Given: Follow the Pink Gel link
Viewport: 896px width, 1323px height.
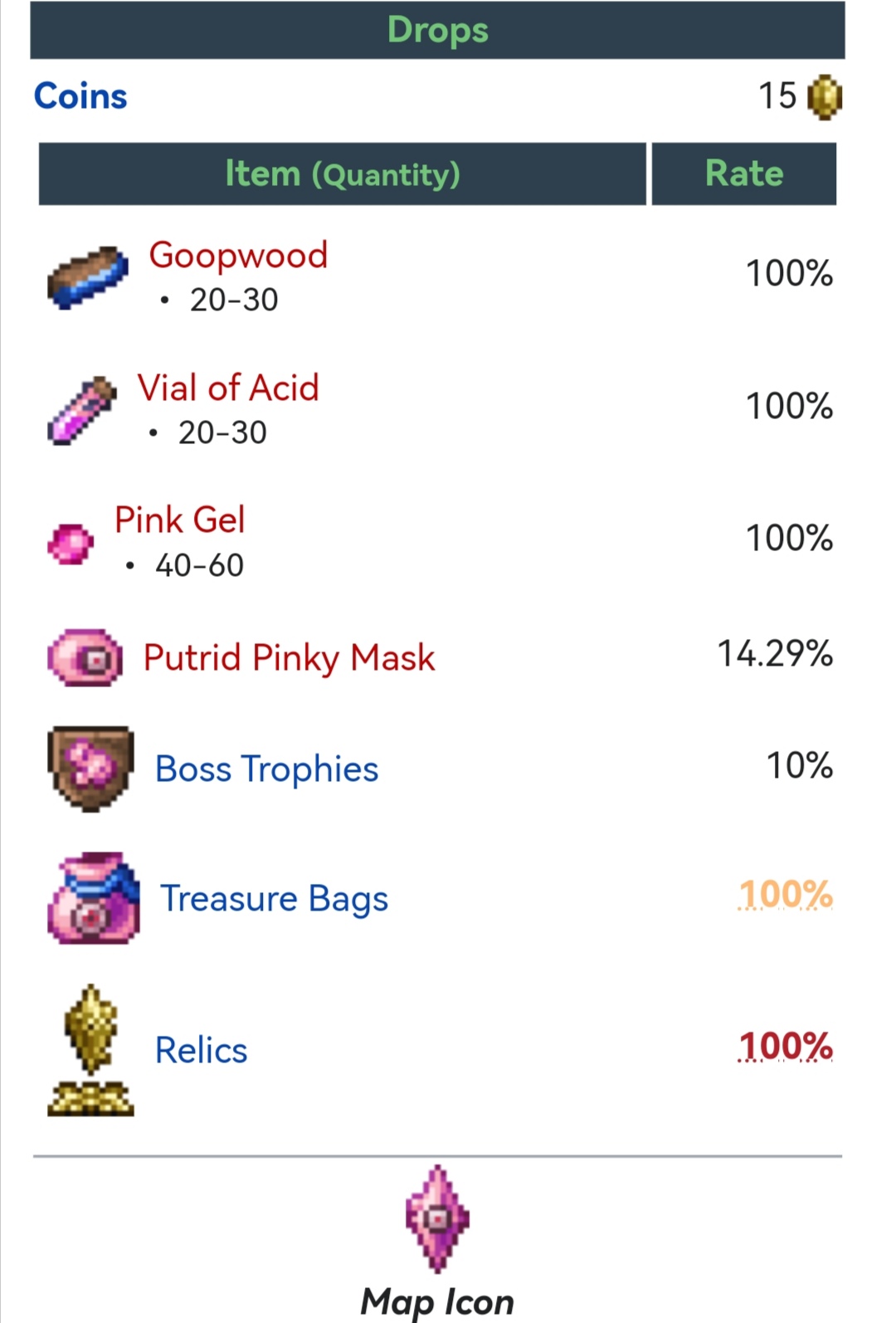Looking at the screenshot, I should pos(180,520).
